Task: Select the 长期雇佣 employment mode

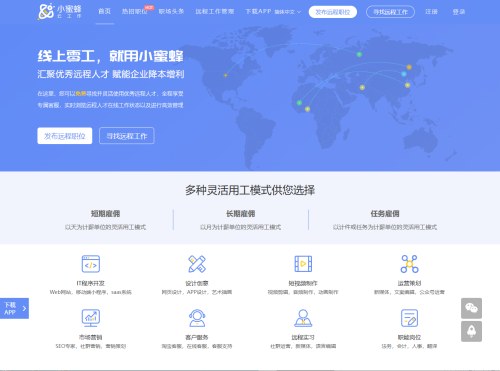Action: point(241,214)
